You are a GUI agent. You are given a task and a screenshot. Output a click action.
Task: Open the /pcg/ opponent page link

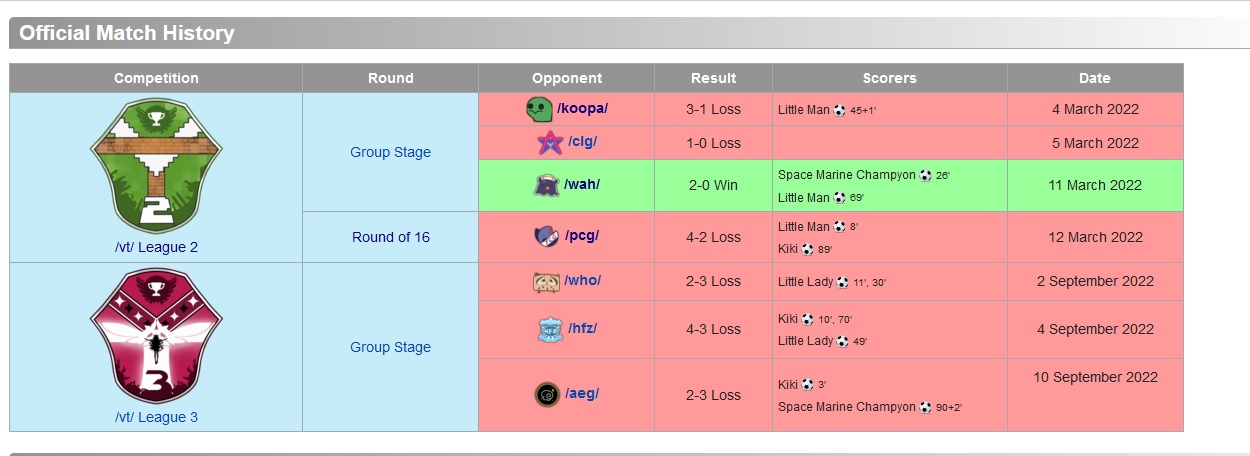tap(582, 236)
